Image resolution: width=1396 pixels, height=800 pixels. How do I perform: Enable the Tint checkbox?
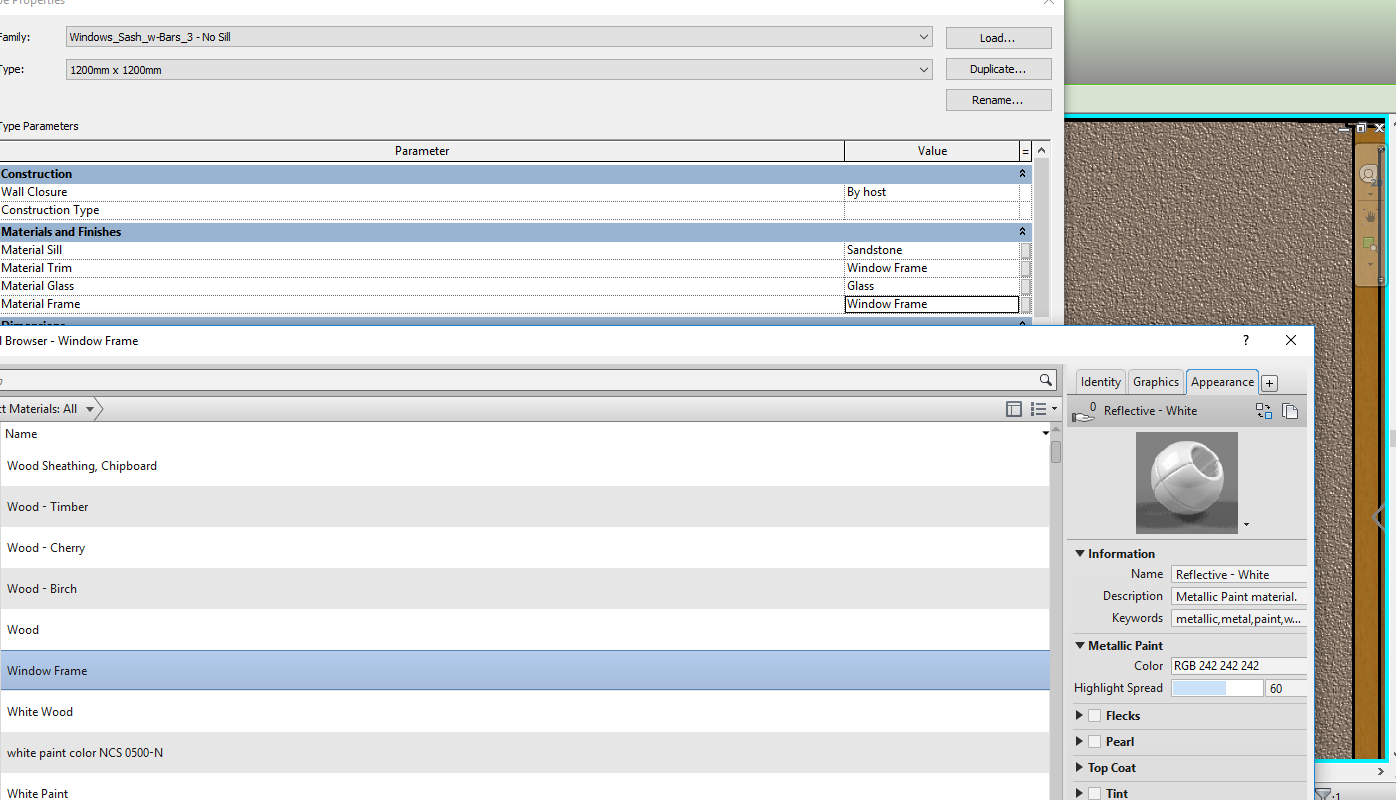click(1095, 794)
